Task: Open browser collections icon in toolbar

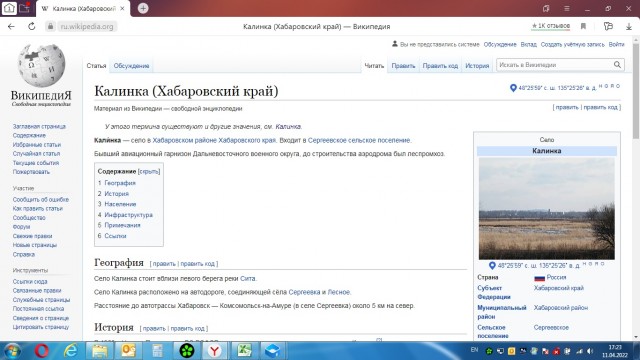Action: pos(608,27)
